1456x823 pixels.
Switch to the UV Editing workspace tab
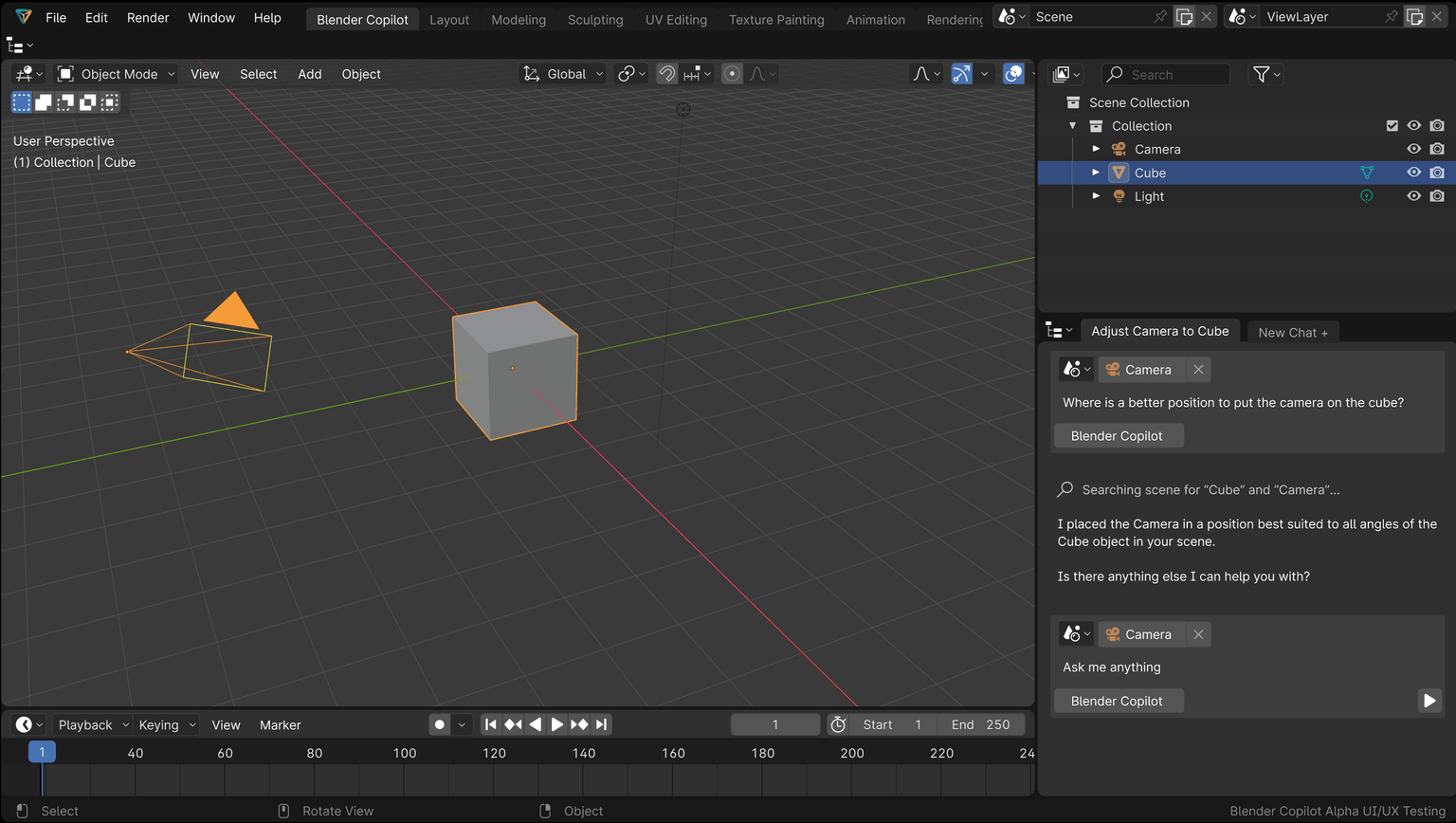tap(676, 19)
